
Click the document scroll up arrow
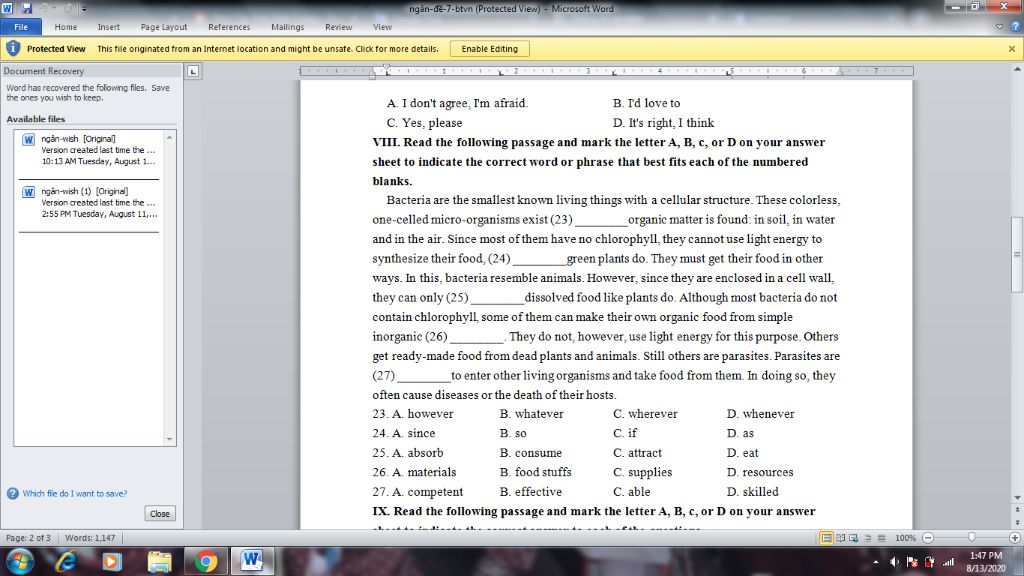[1017, 69]
